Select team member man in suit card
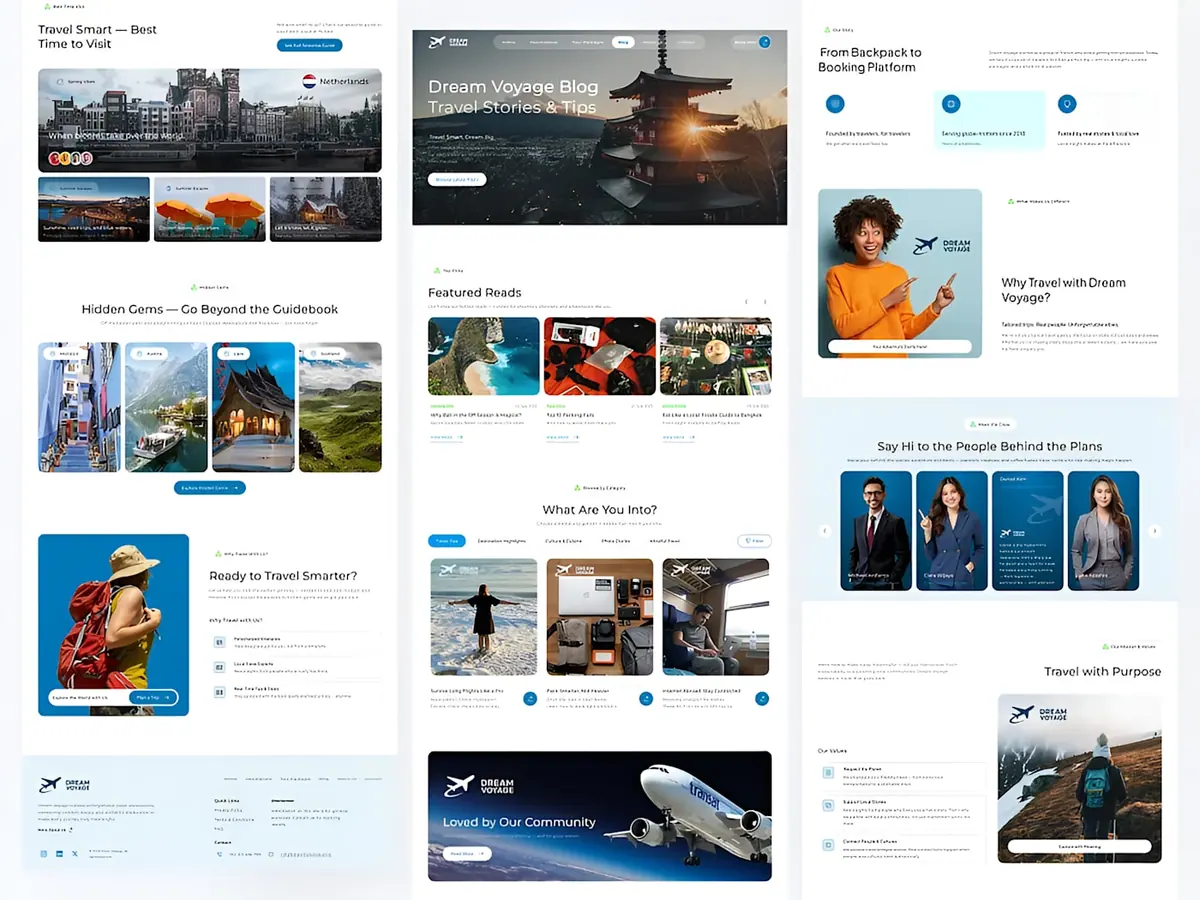Viewport: 1200px width, 900px height. coord(876,531)
